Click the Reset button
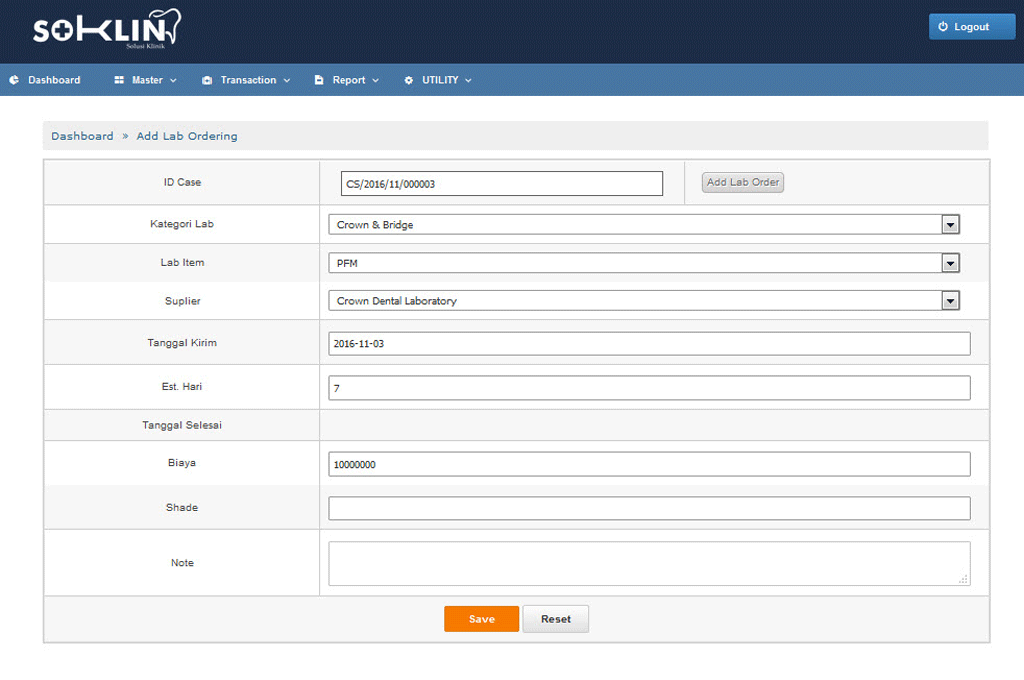1024x680 pixels. (x=556, y=619)
